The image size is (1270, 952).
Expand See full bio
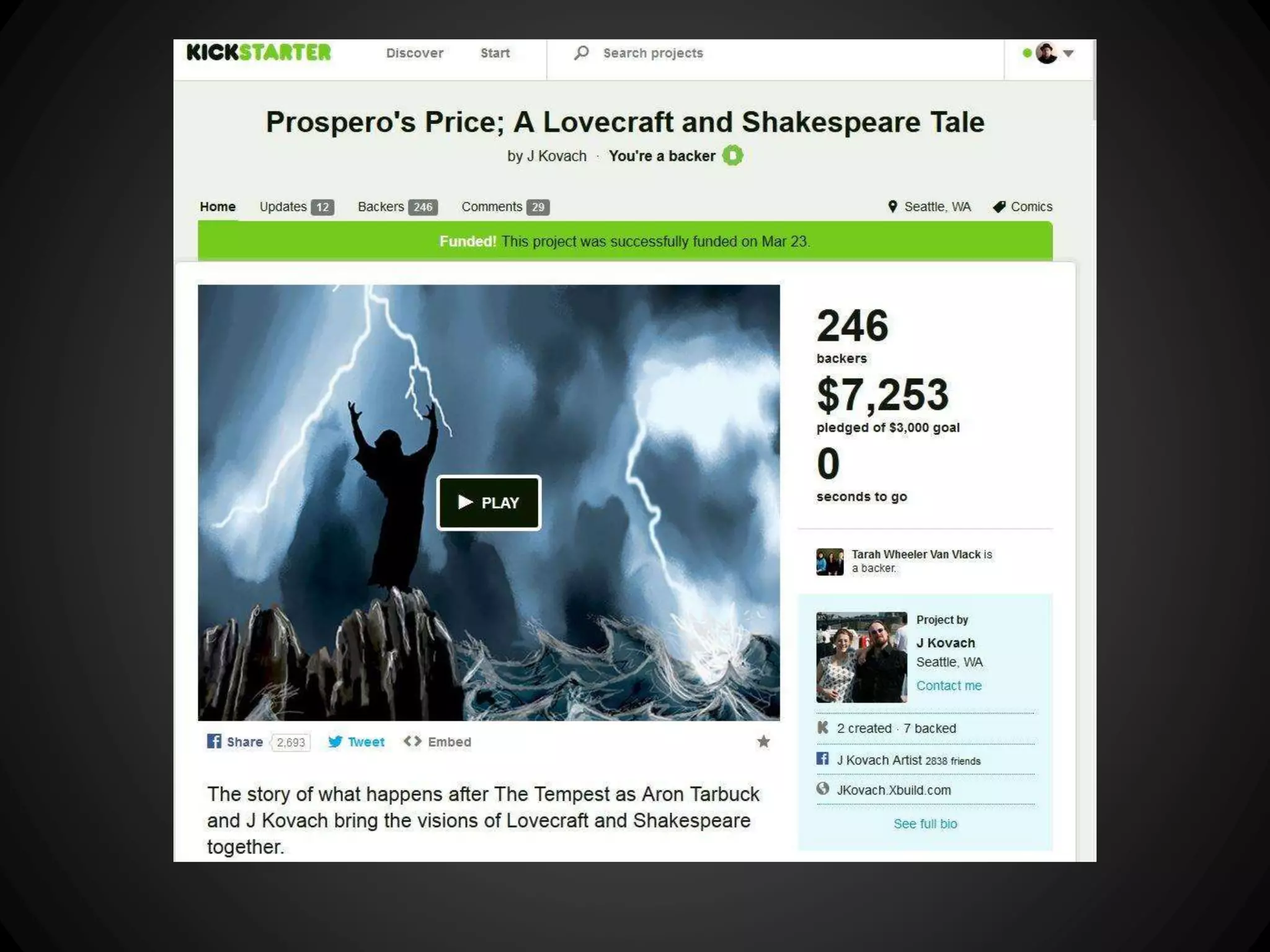point(925,824)
